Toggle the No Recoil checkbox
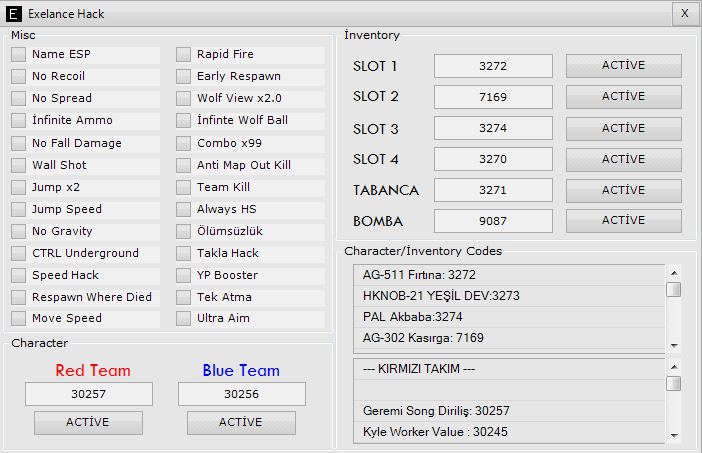 [18, 76]
